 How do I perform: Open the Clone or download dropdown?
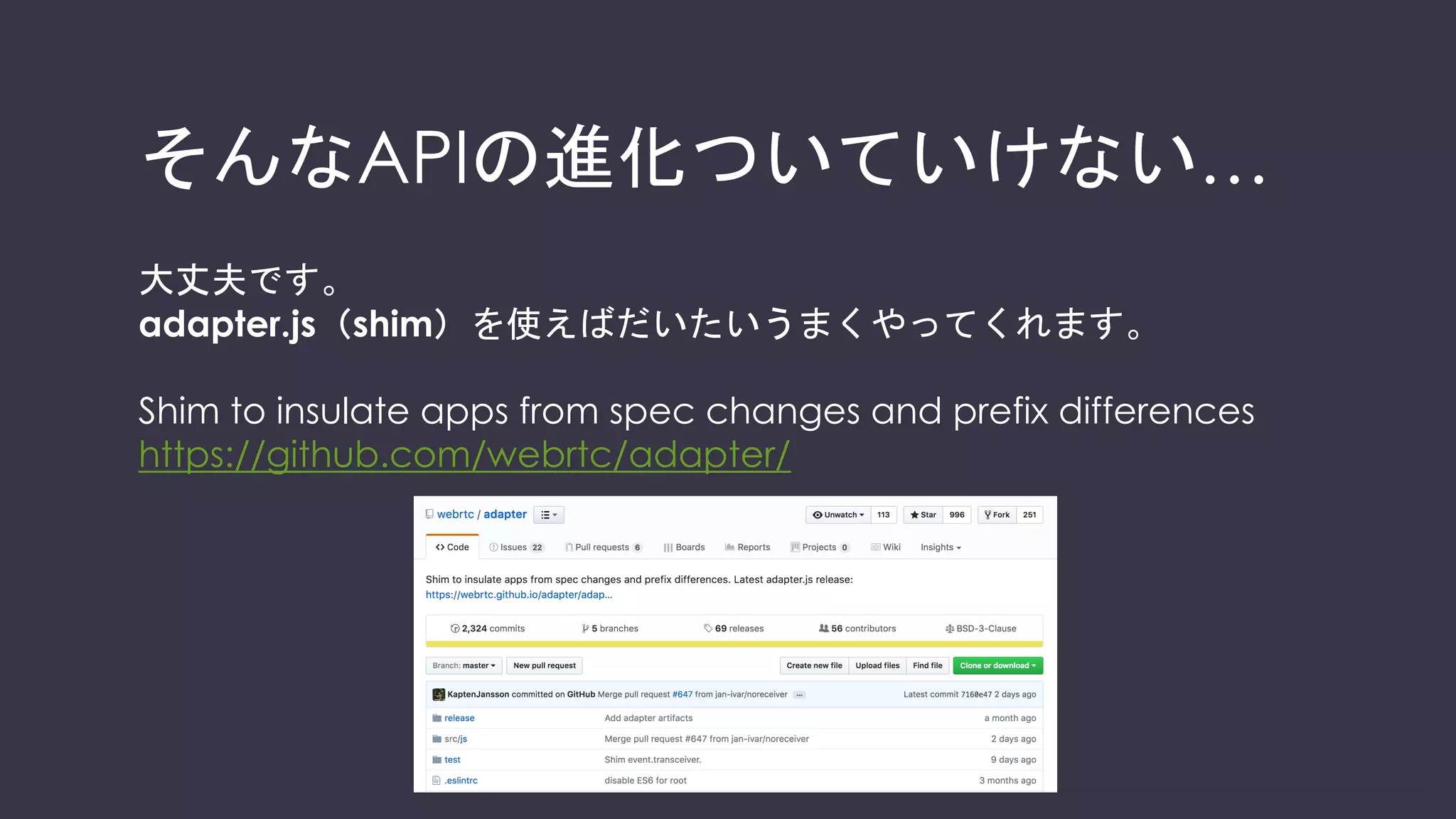tap(998, 665)
